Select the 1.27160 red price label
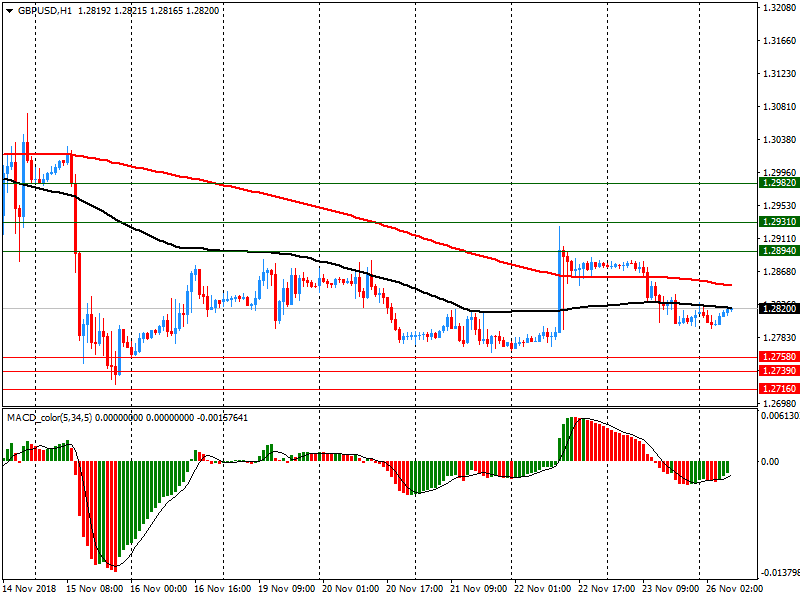800x600 pixels. pos(778,388)
